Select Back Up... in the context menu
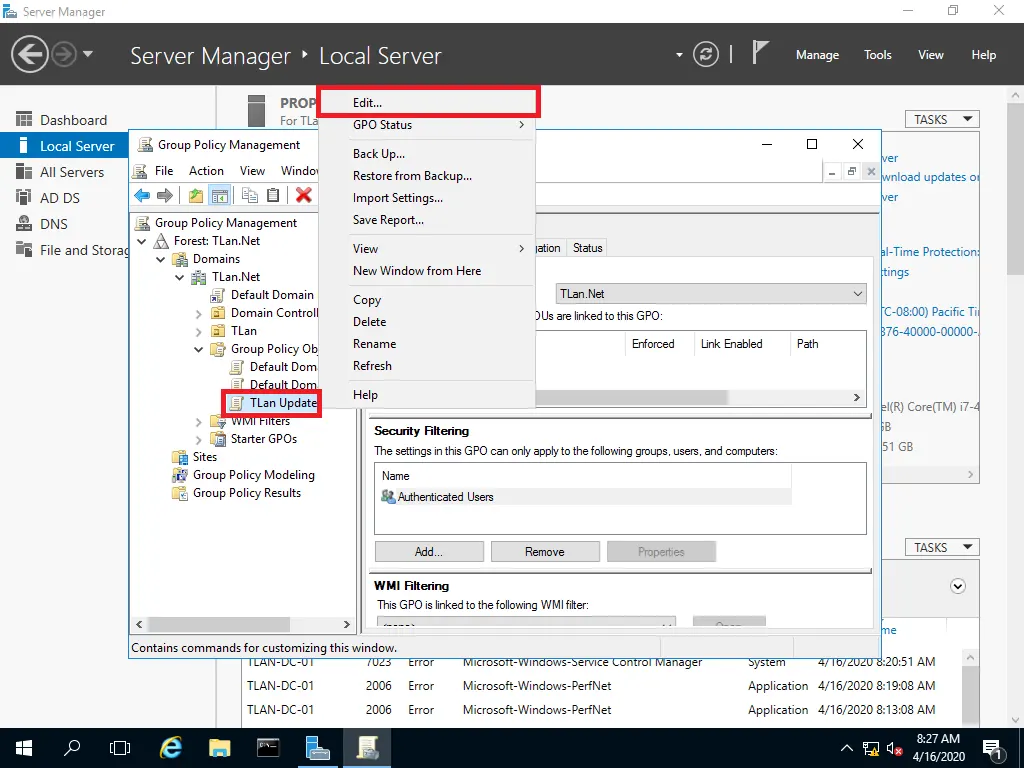This screenshot has width=1024, height=768. (x=379, y=154)
